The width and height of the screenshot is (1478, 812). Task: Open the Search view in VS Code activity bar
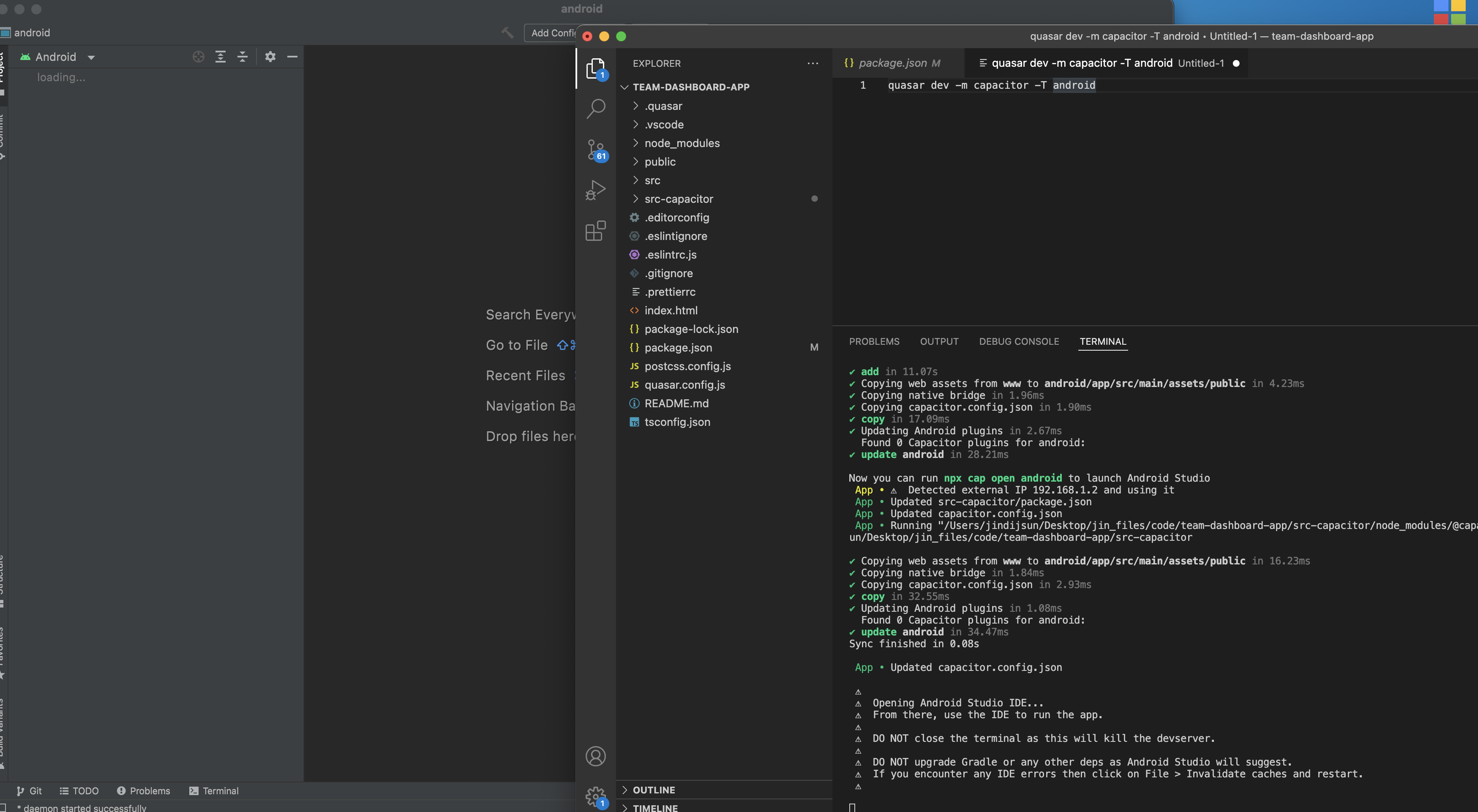coord(596,109)
